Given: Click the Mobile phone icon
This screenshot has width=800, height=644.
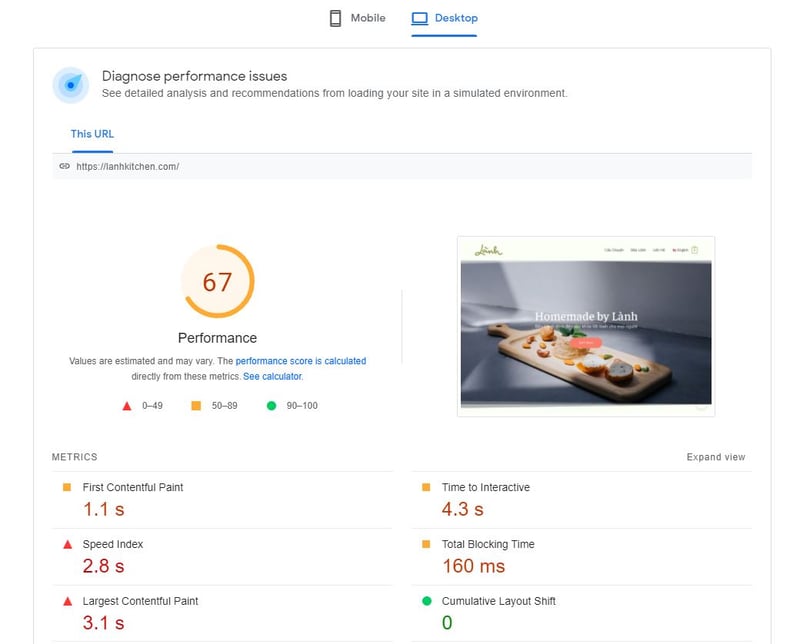Looking at the screenshot, I should click(336, 18).
